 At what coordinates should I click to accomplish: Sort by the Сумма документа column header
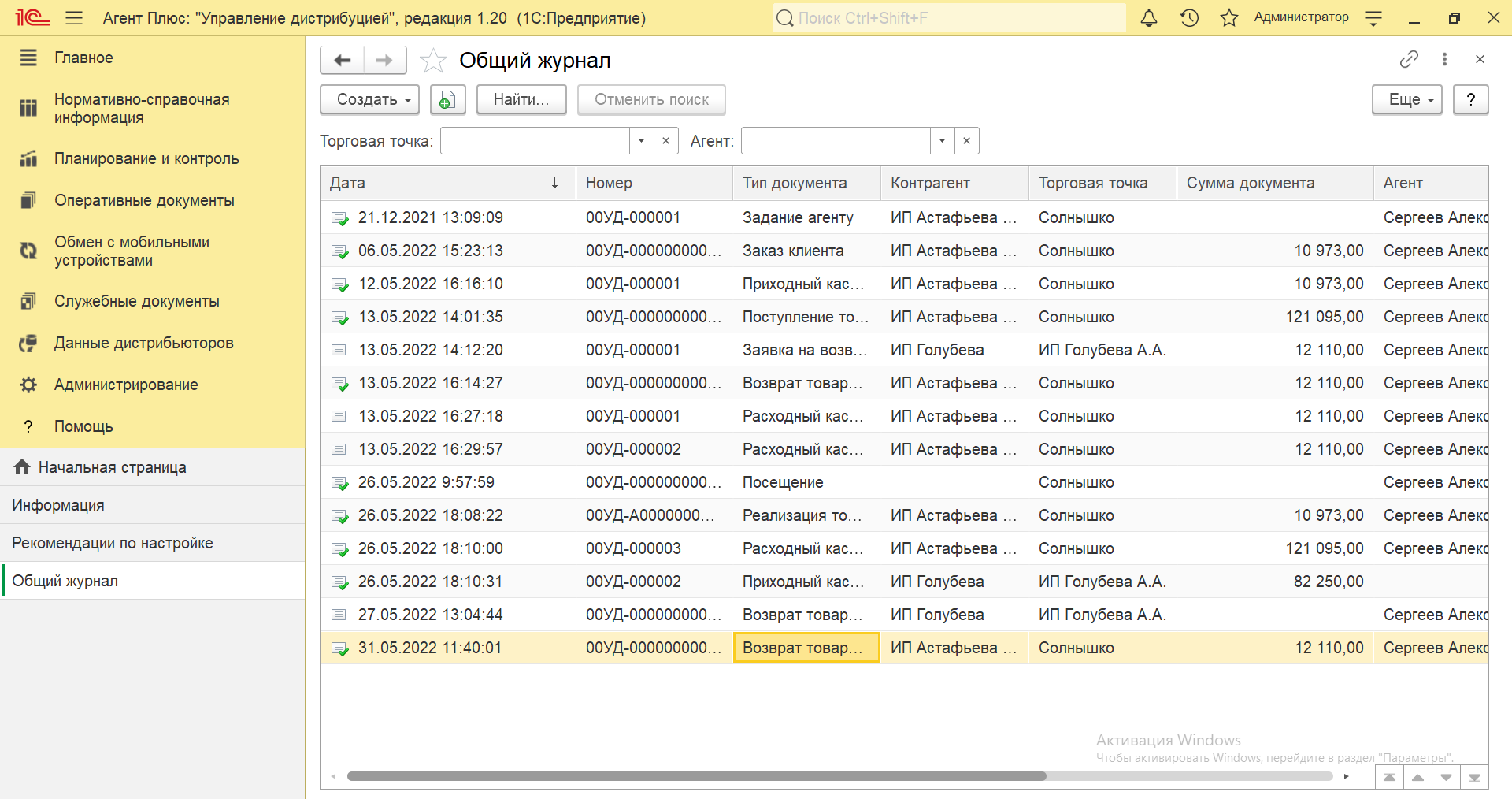point(1250,183)
